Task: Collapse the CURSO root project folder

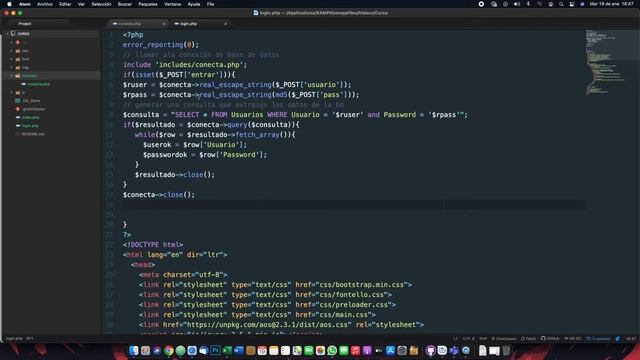Action: [x=7, y=33]
